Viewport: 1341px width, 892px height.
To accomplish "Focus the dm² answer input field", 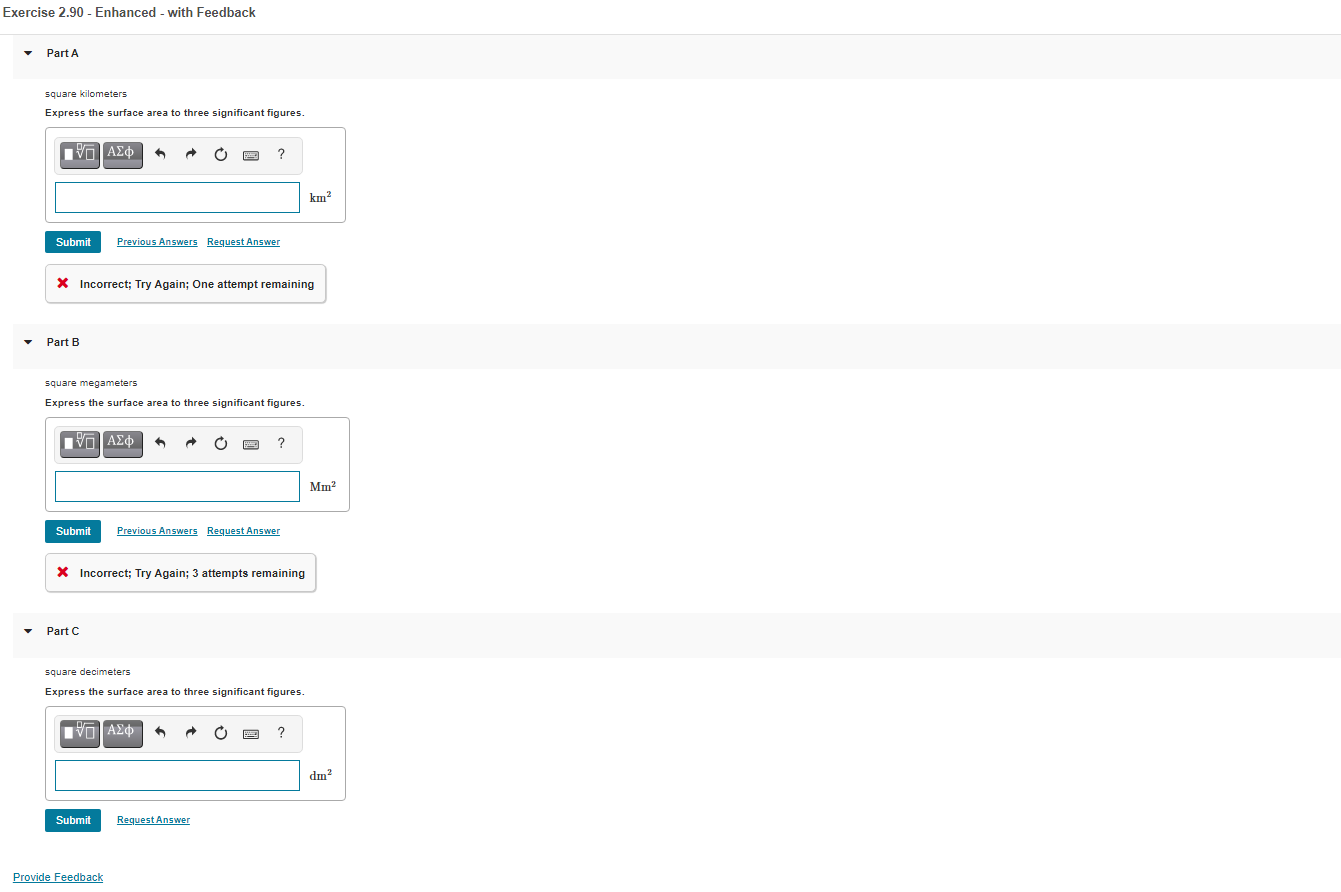I will pos(177,775).
